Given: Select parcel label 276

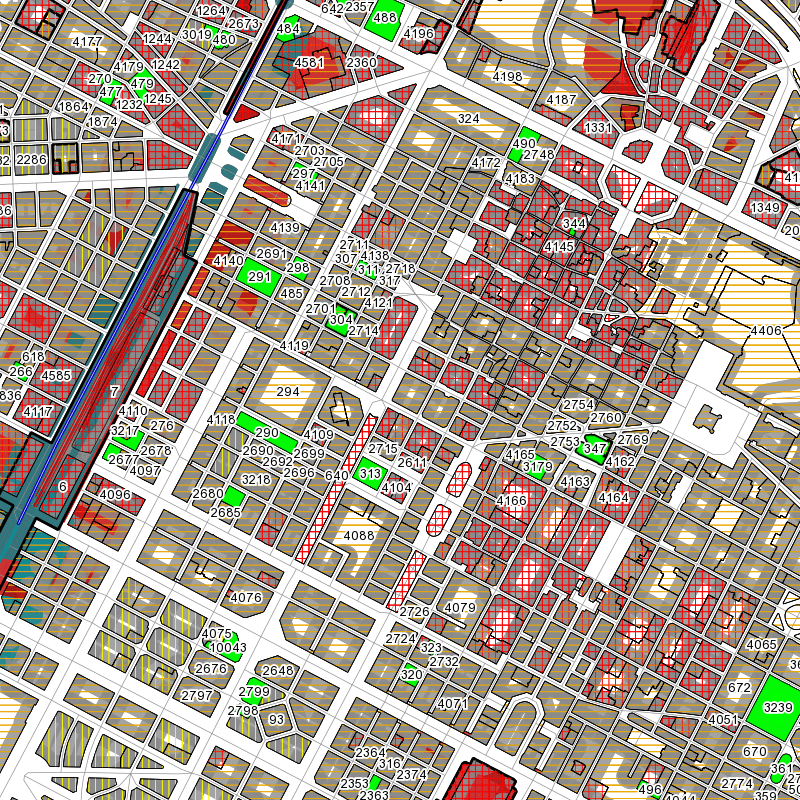Looking at the screenshot, I should 162,426.
